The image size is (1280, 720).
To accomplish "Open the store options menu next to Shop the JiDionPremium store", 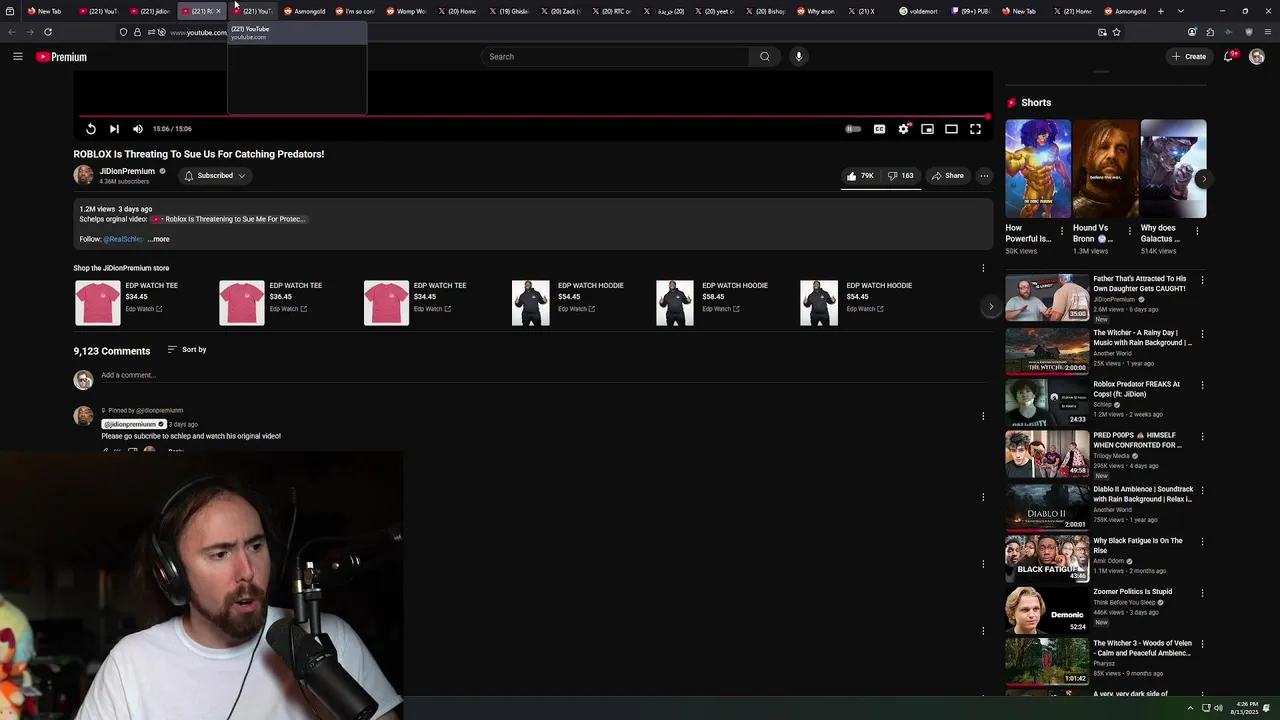I will [983, 268].
